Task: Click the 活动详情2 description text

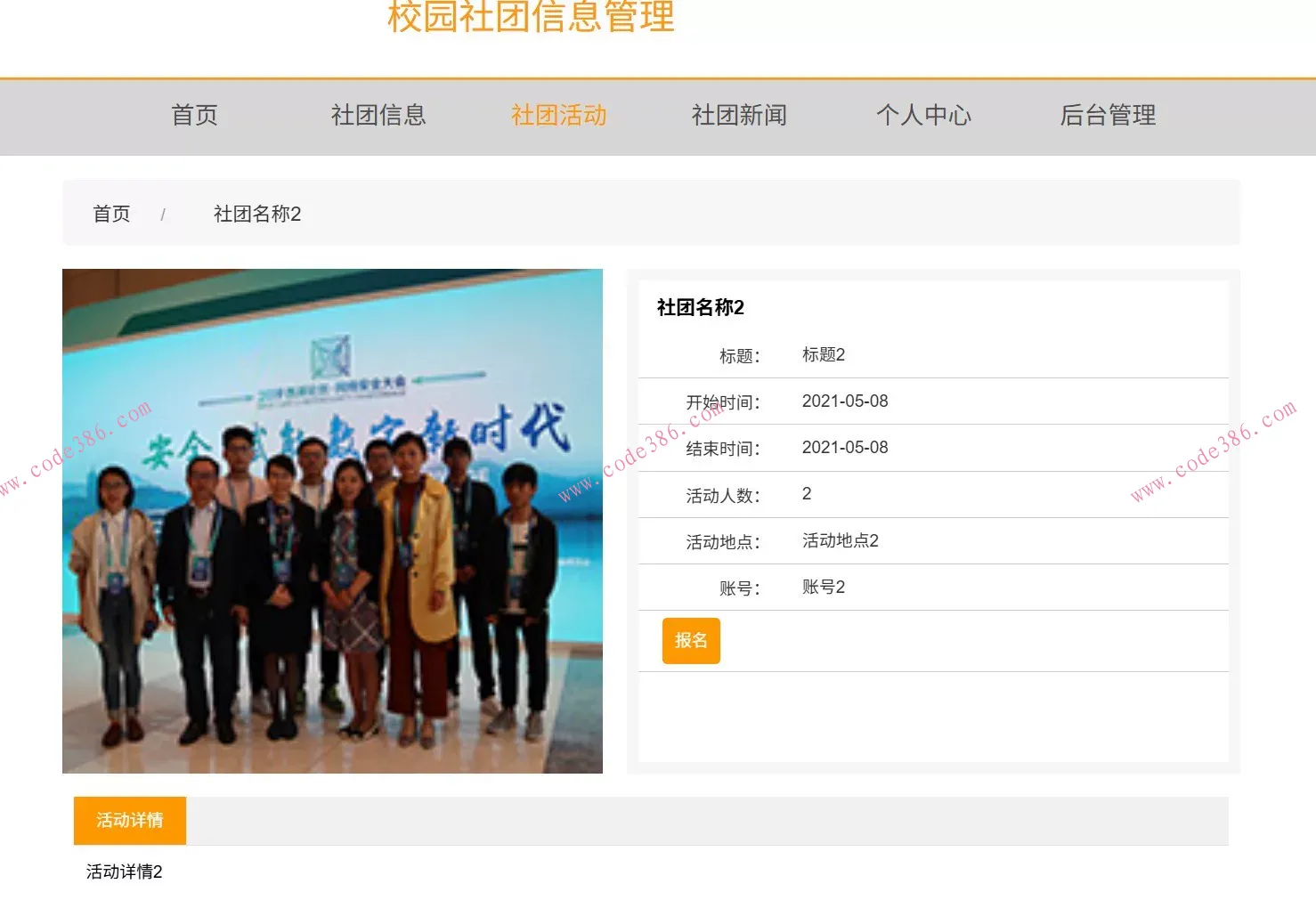Action: [x=125, y=872]
